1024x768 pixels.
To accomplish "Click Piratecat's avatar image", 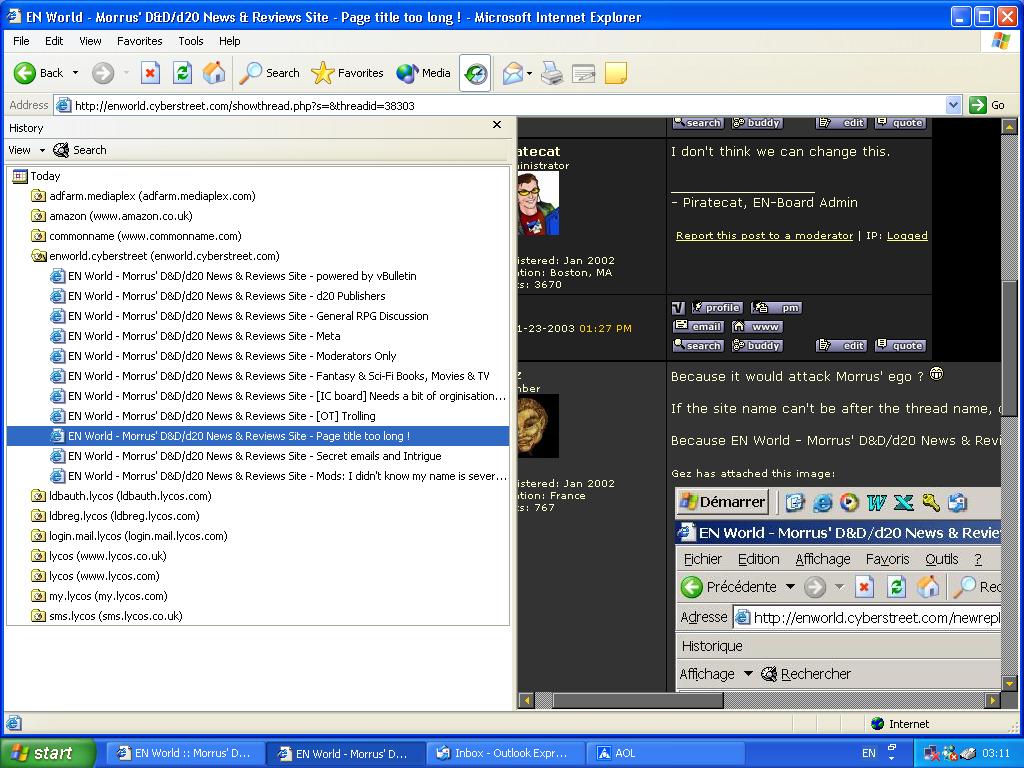I will [x=538, y=204].
